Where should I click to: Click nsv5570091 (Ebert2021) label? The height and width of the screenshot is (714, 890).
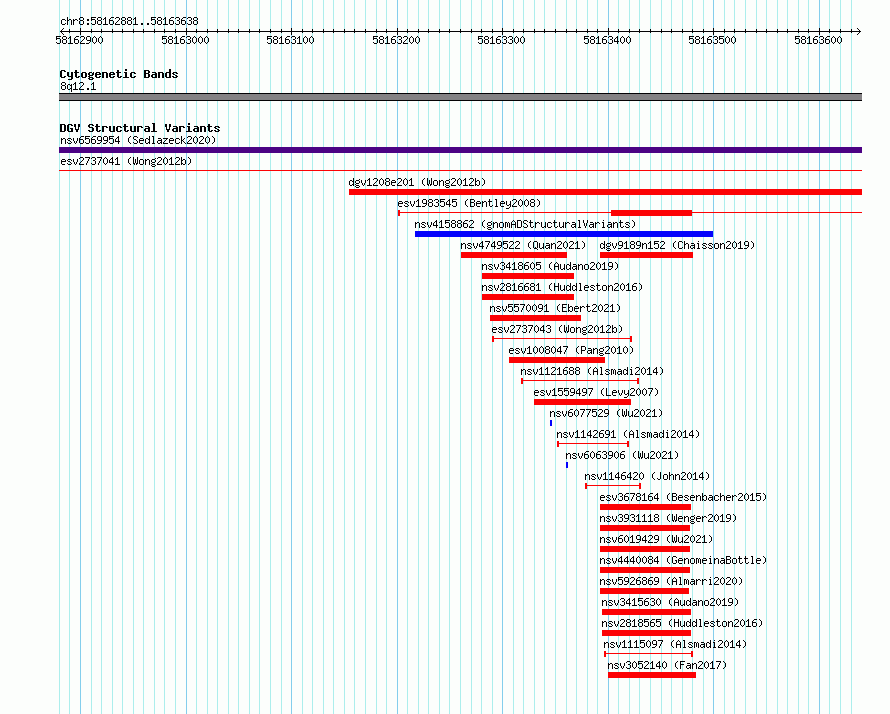pos(555,308)
